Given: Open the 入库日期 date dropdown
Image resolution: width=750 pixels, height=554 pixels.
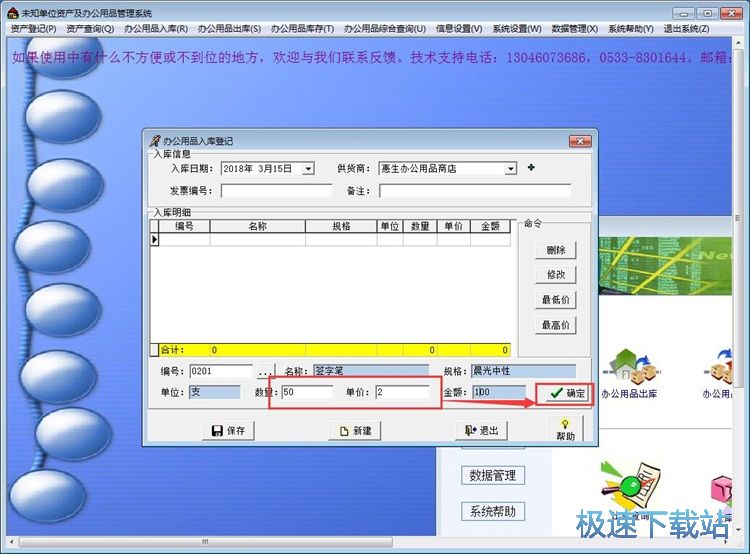Looking at the screenshot, I should point(309,168).
